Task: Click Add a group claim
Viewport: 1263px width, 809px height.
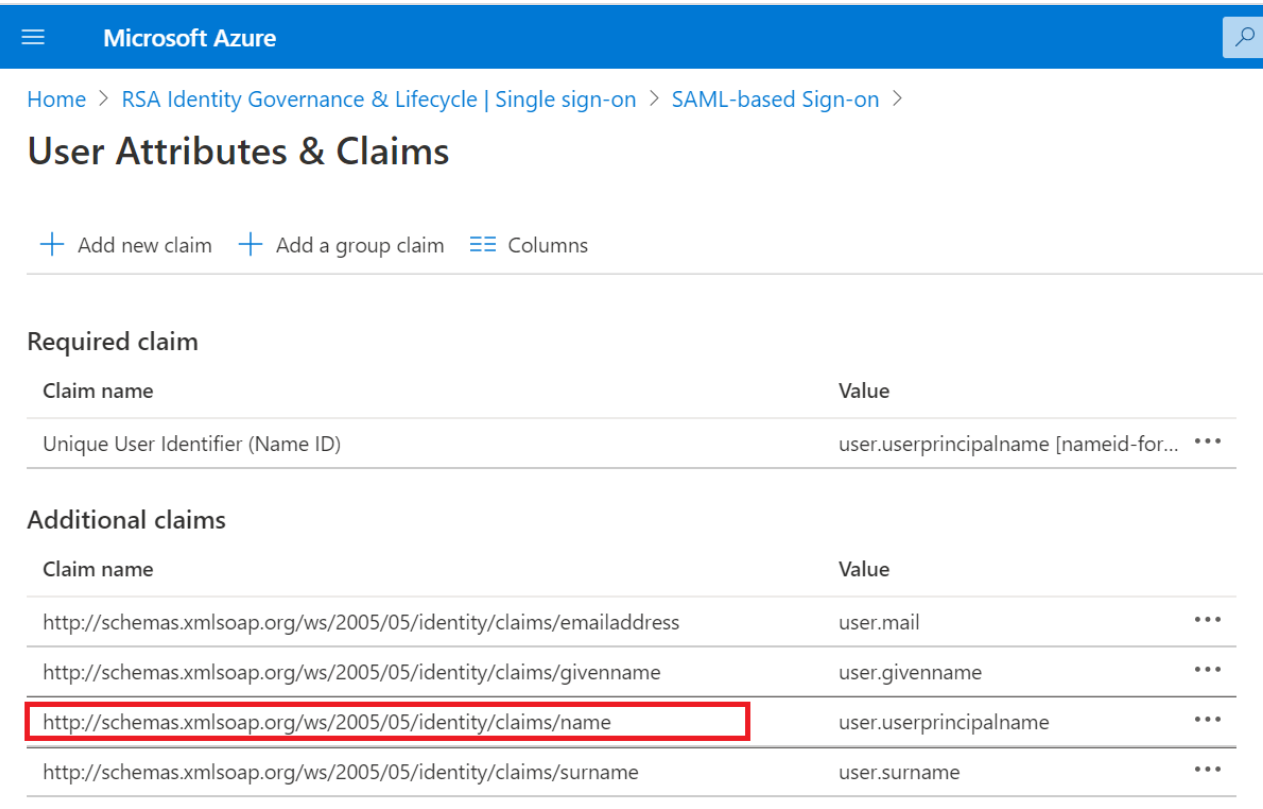Action: [359, 244]
